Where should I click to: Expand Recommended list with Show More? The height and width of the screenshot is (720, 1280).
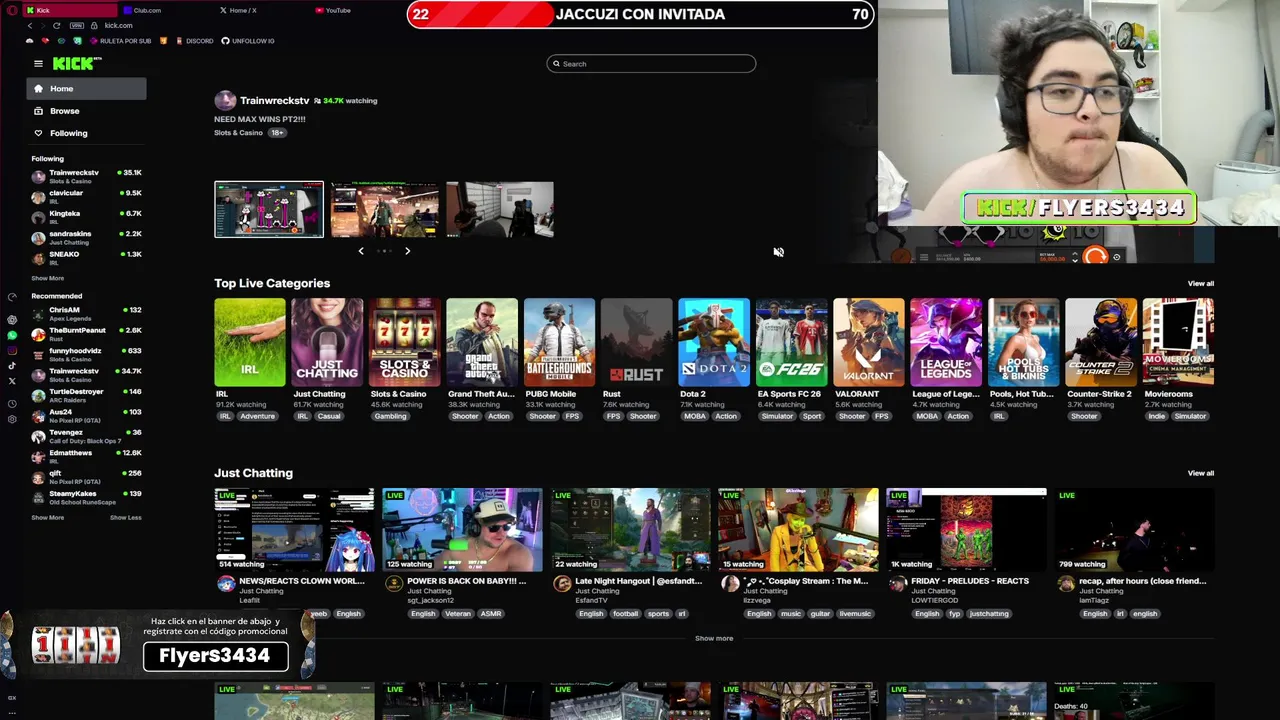click(x=47, y=517)
